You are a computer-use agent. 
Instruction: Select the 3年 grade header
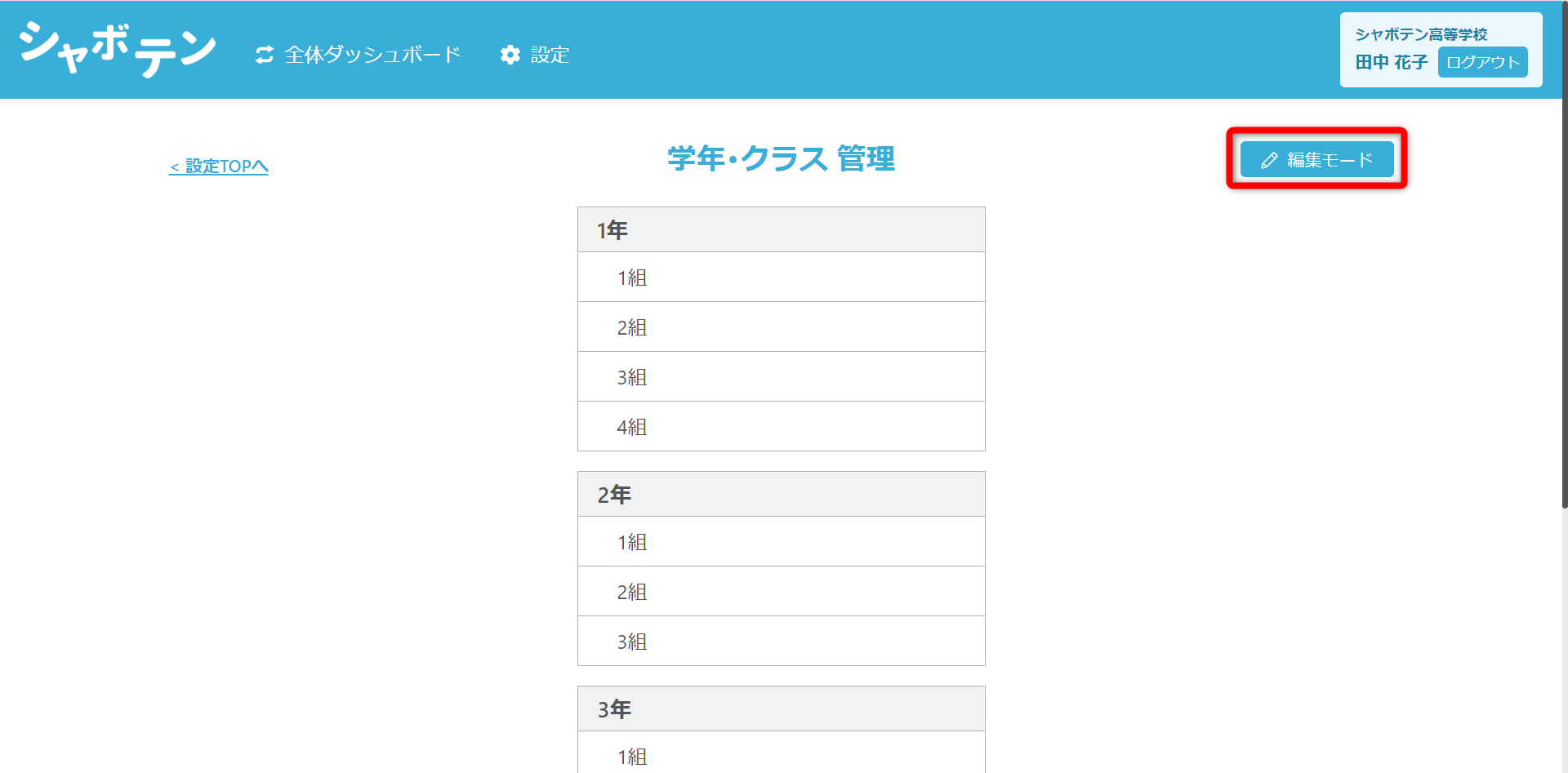coord(782,709)
